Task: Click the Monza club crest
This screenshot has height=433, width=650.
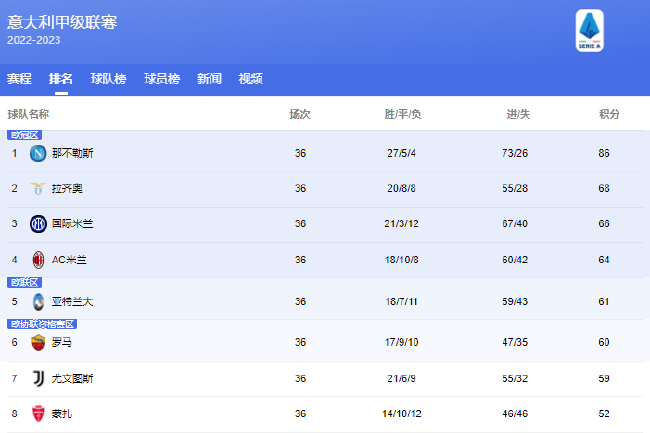Action: pos(38,414)
